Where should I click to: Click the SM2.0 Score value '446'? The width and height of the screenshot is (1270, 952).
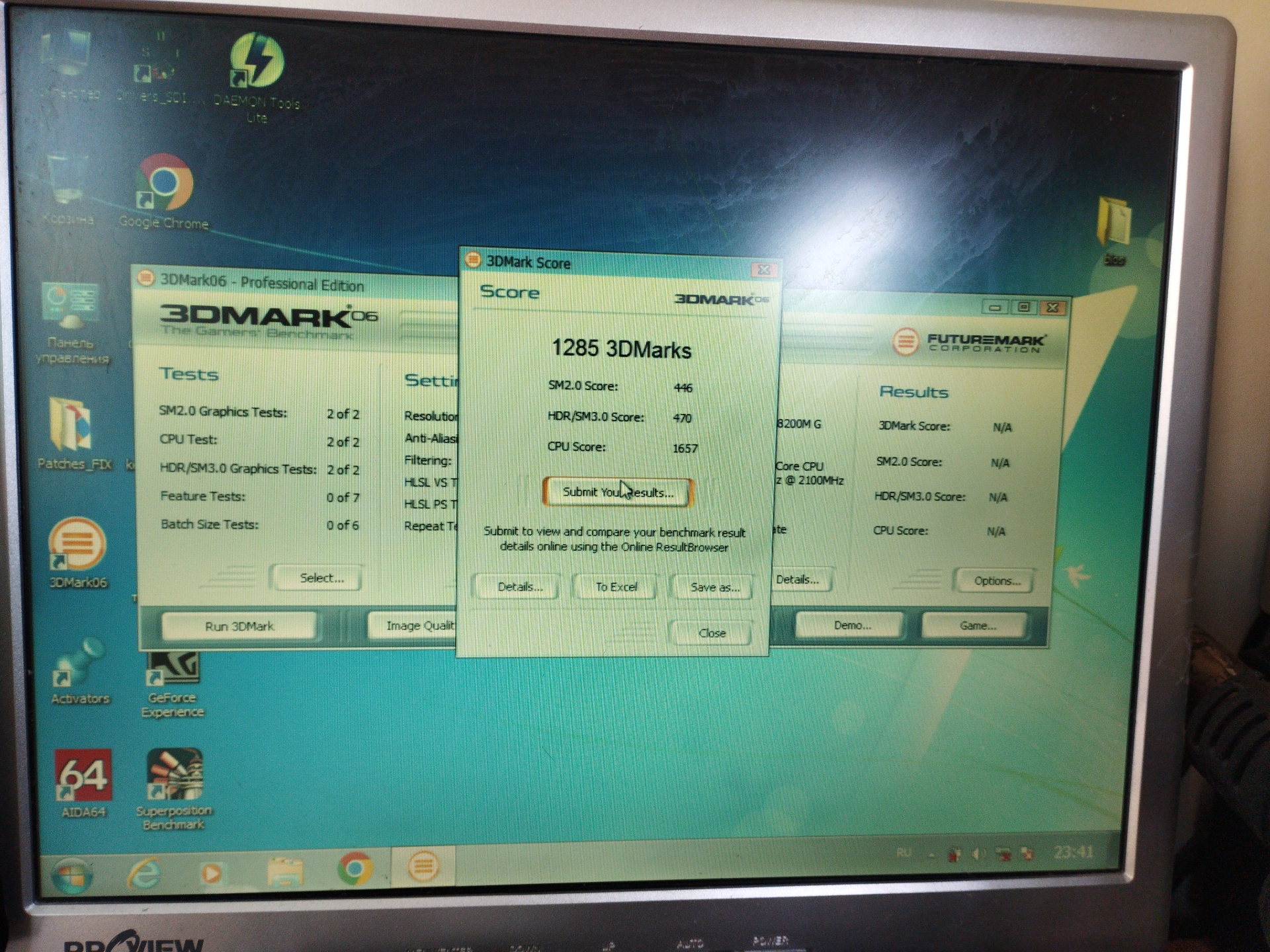coord(683,387)
